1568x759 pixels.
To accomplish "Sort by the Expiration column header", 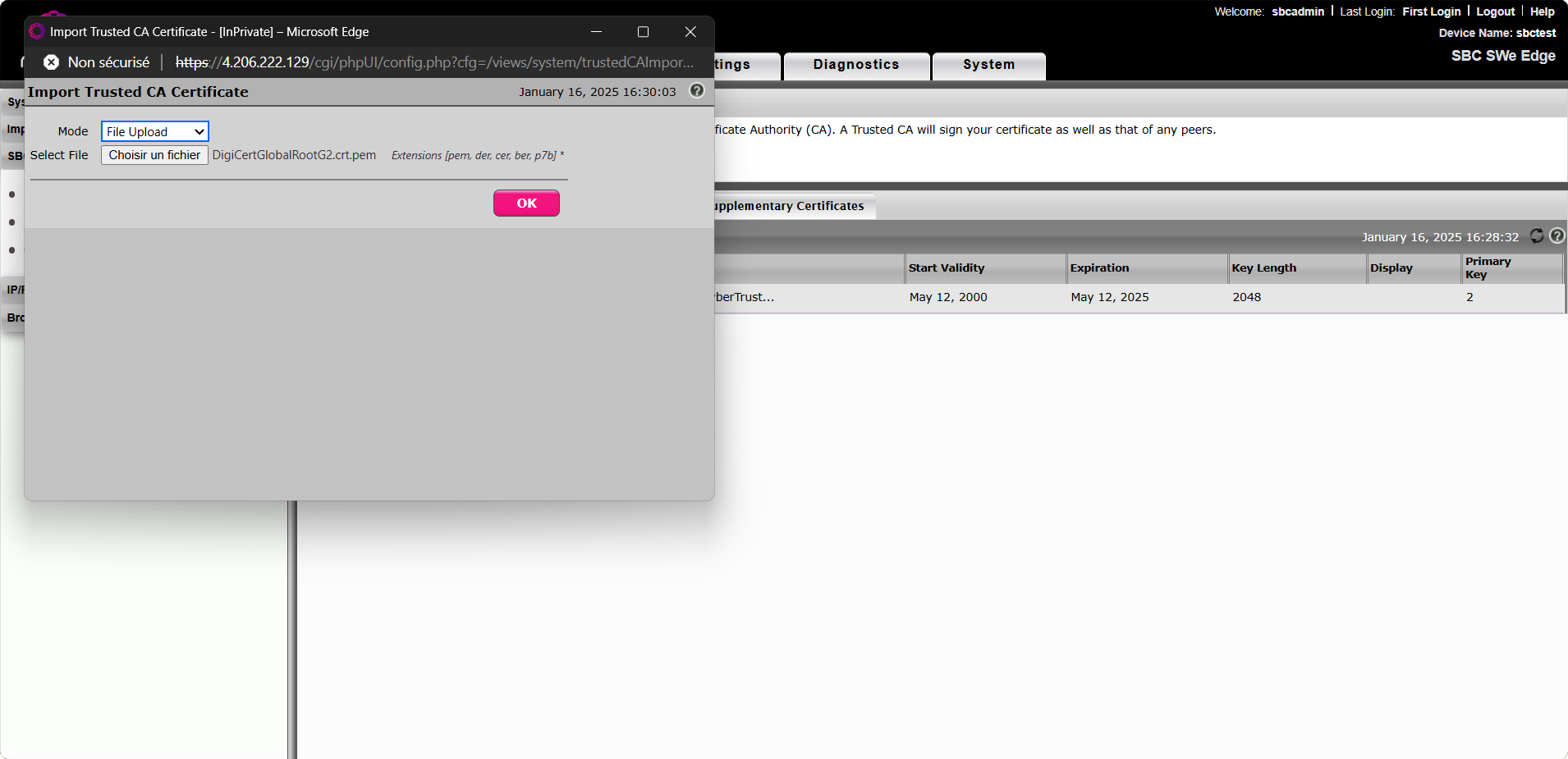I will point(1099,268).
